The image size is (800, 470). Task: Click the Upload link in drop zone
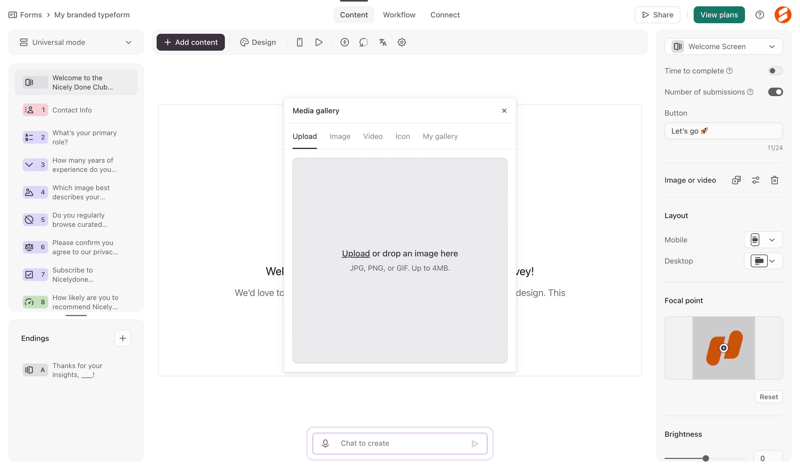[x=356, y=254]
